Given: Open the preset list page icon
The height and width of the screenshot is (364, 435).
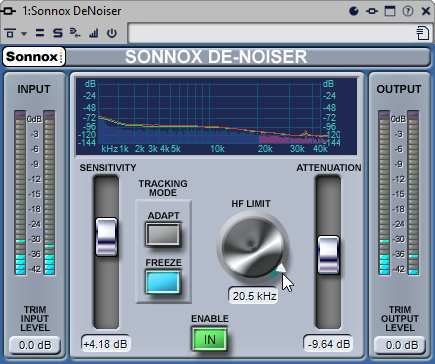Looking at the screenshot, I should pos(423,33).
